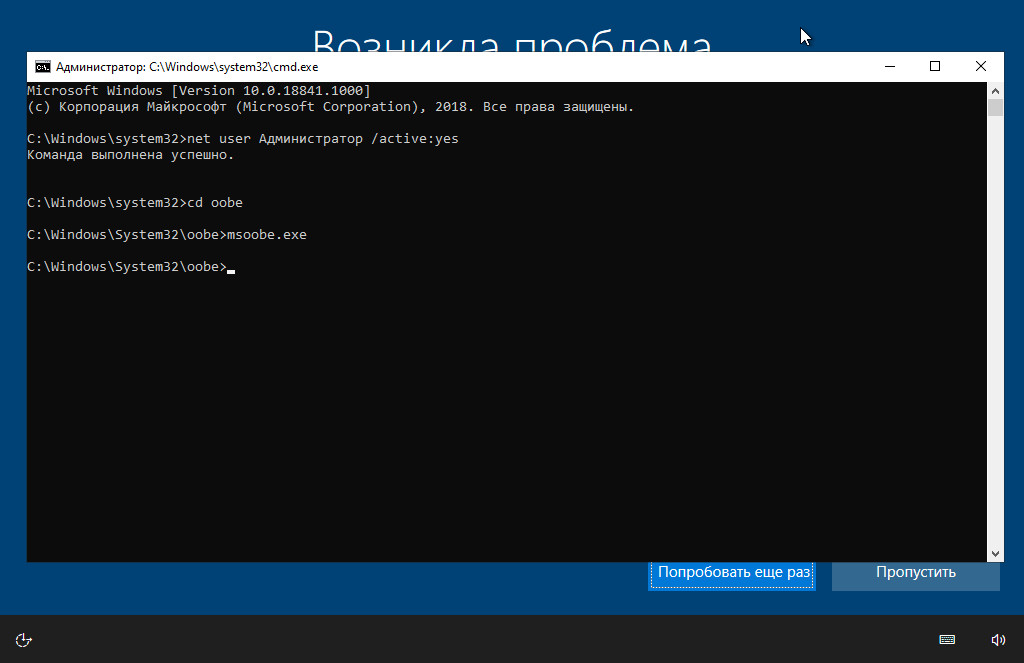Viewport: 1024px width, 663px height.
Task: Open the volume speaker icon
Action: point(998,639)
